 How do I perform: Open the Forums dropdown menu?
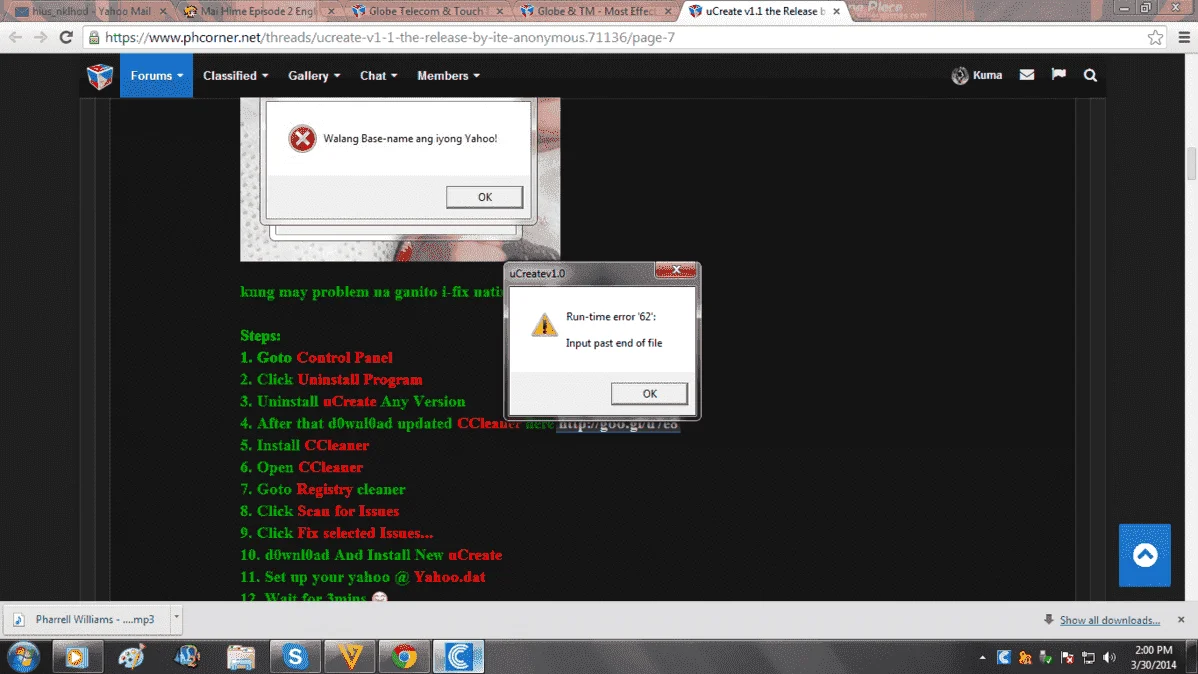(157, 76)
